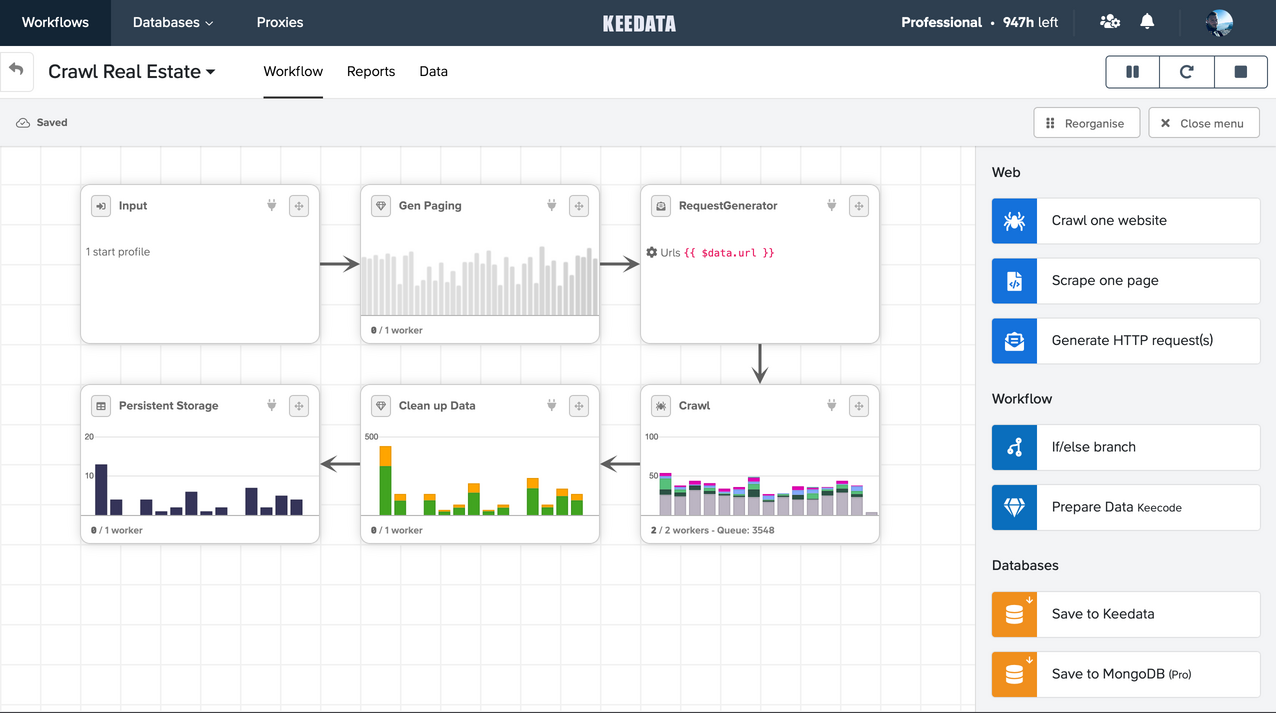Click the Persistent Storage plug icon
Screen dimensions: 1276x713
click(x=271, y=405)
